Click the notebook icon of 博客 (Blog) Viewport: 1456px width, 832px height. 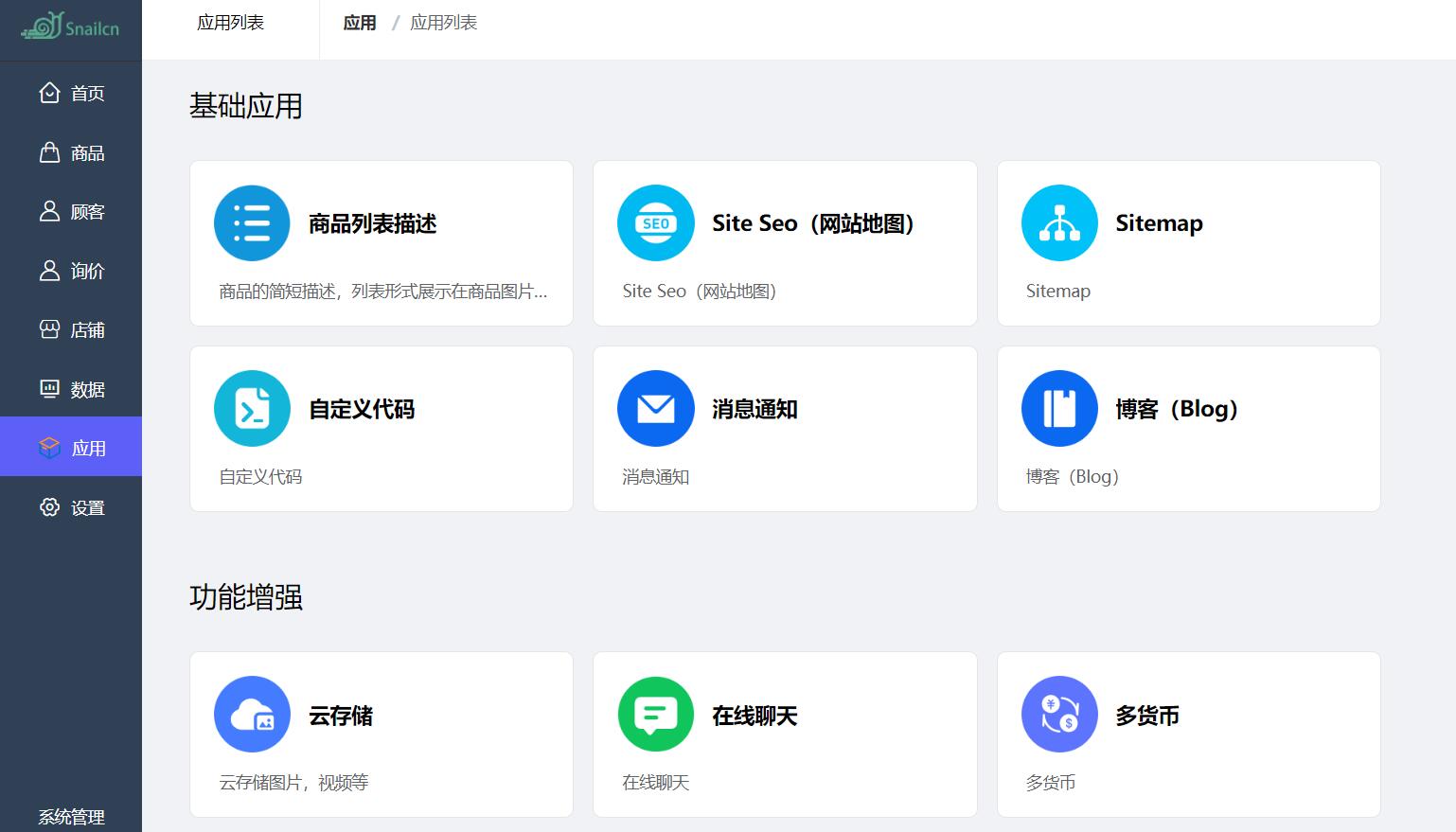[1059, 409]
